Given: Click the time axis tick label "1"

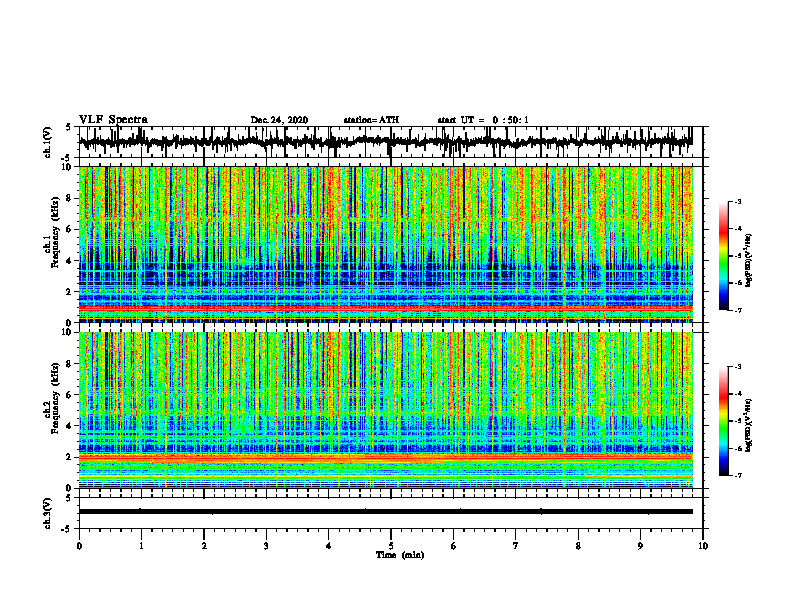Looking at the screenshot, I should (x=141, y=546).
